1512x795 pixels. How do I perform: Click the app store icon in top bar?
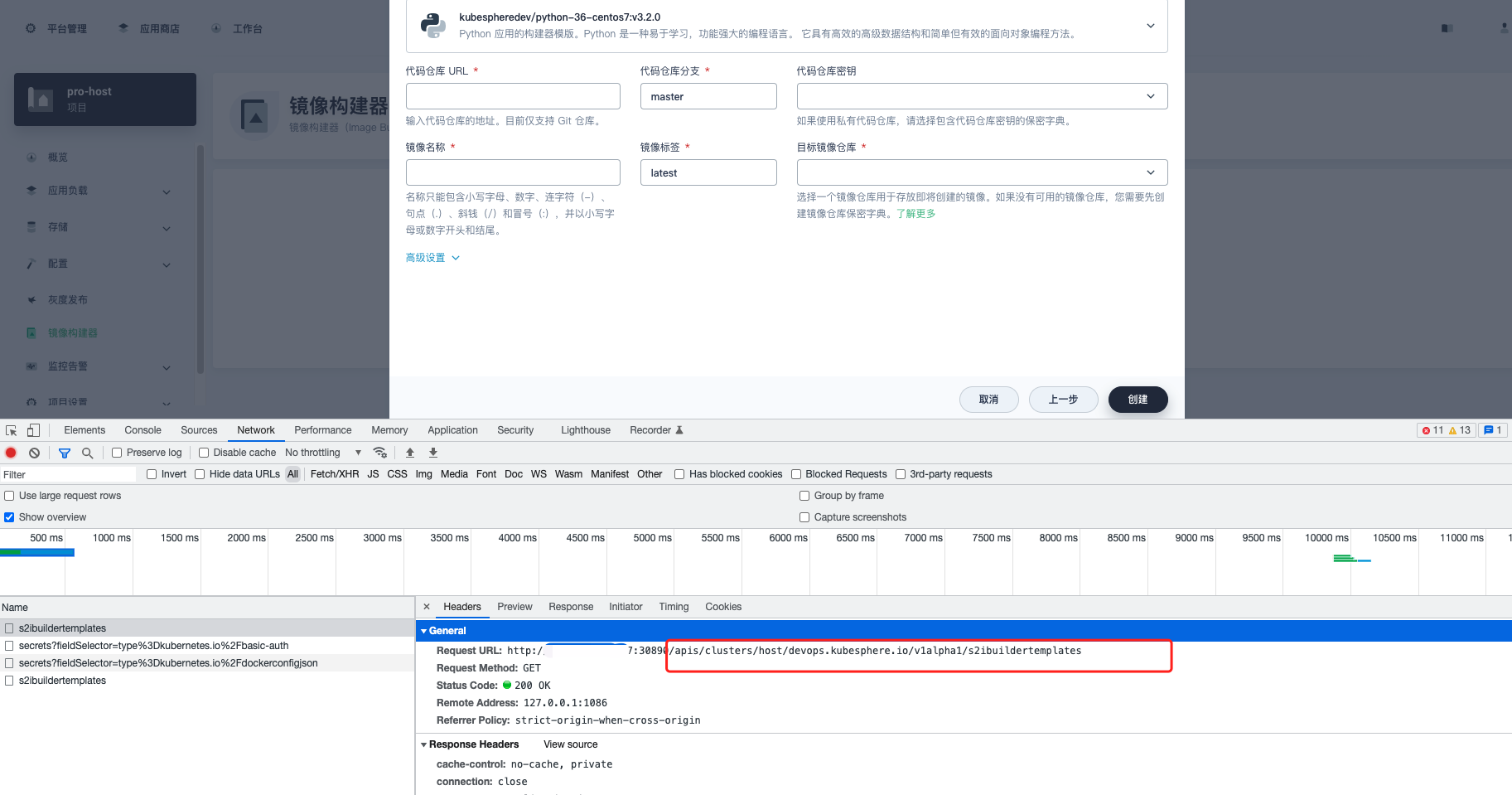123,28
